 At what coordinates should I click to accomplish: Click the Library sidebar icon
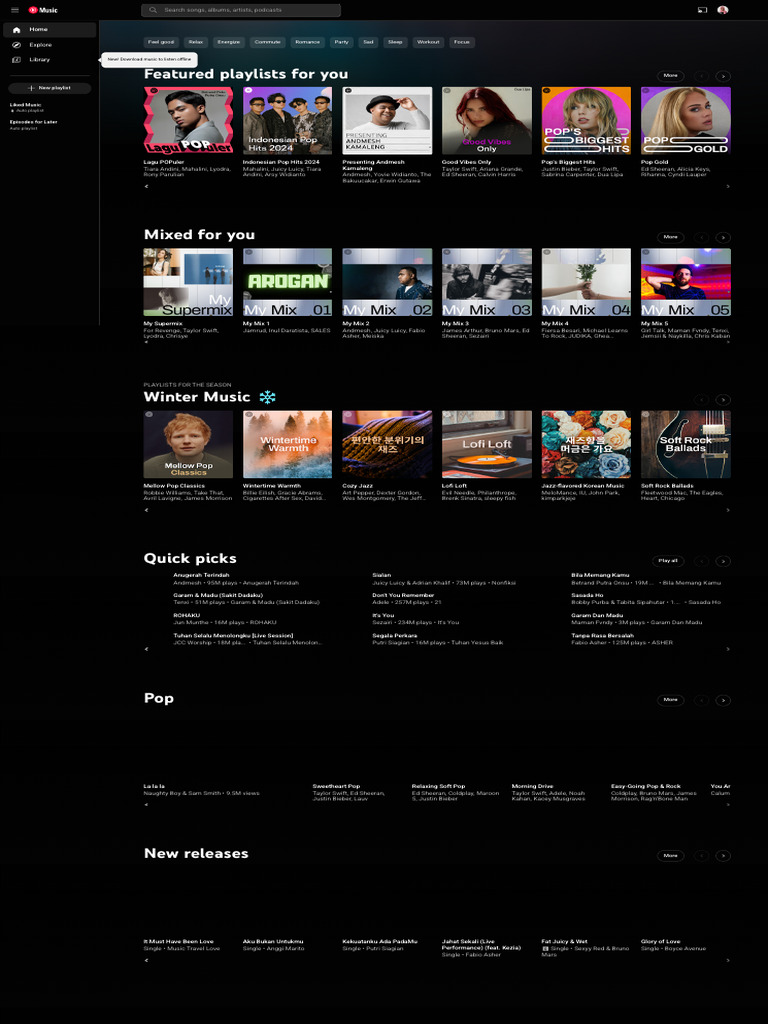(x=16, y=59)
